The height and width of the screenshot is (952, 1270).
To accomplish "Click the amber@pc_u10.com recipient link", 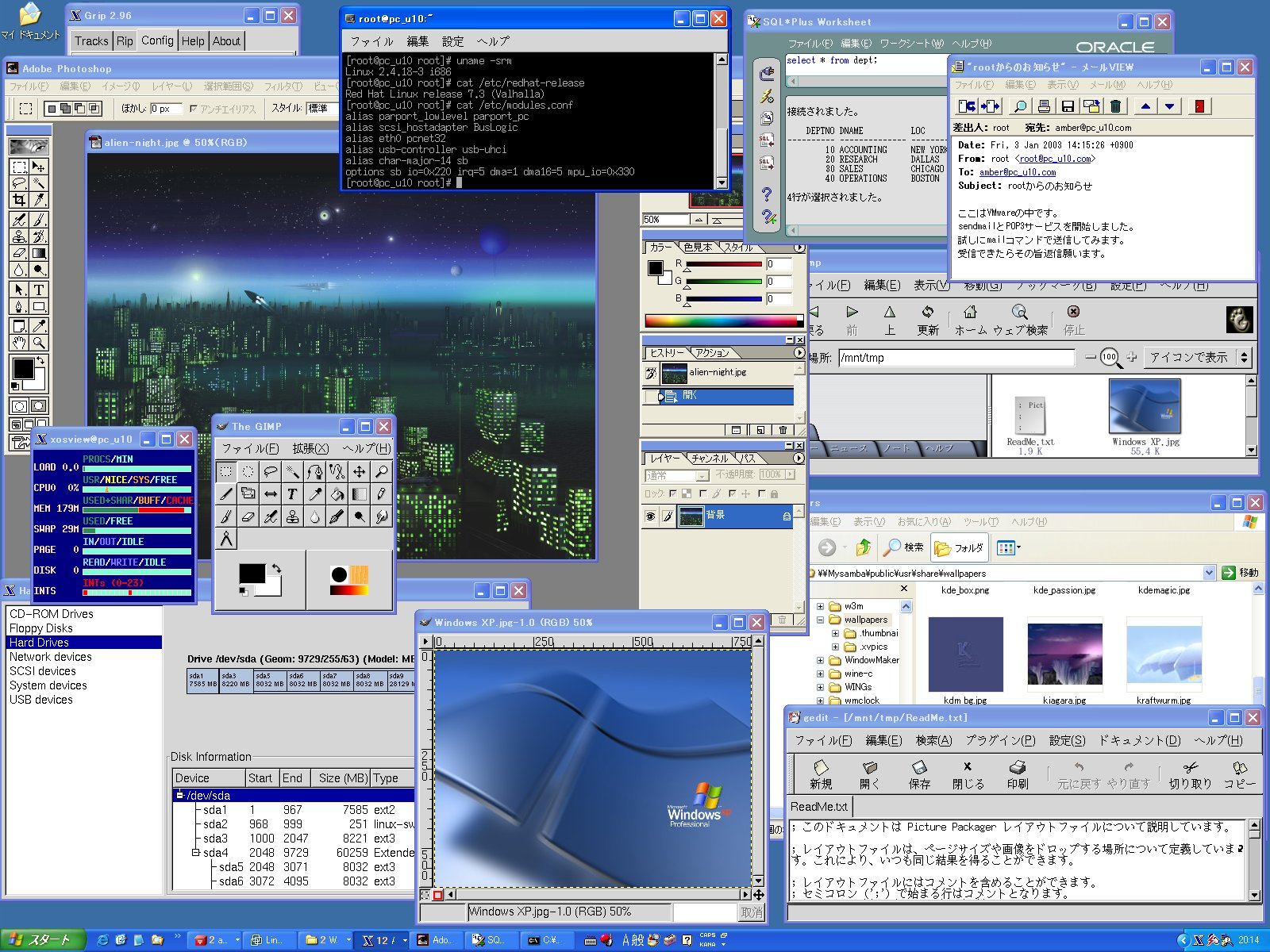I will tap(1018, 172).
